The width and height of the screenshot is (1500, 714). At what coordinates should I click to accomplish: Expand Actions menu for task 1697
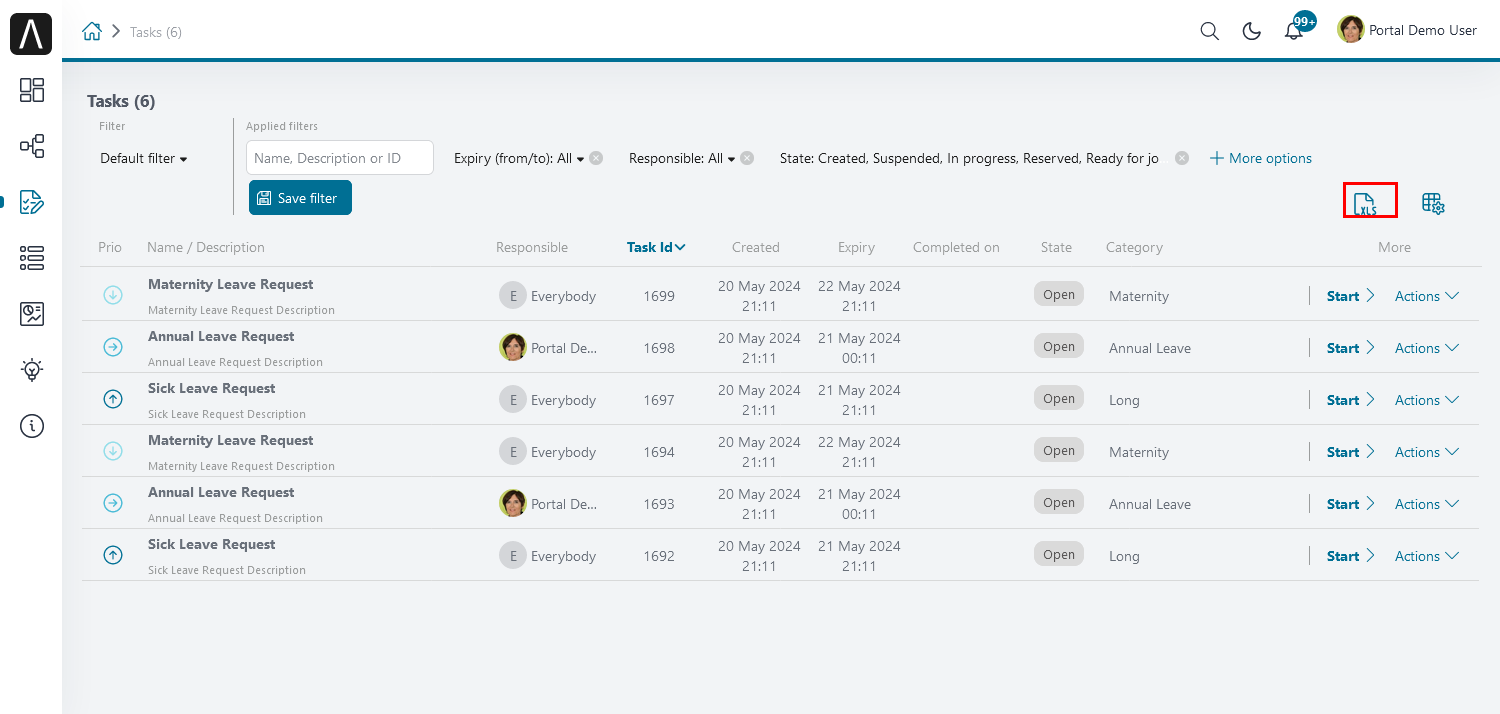click(x=1427, y=400)
